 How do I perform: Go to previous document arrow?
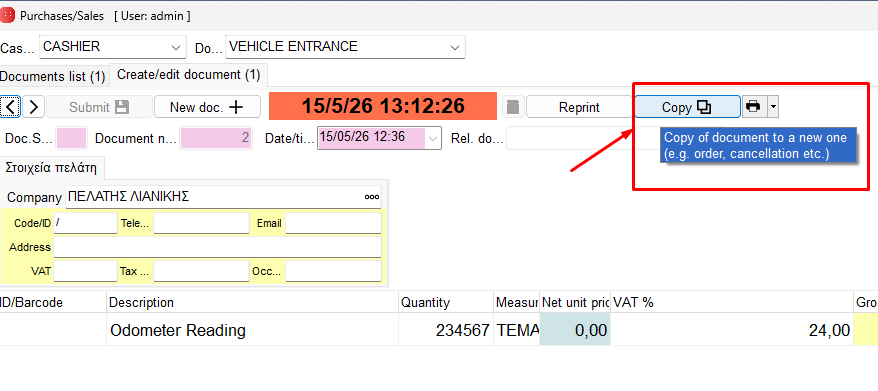point(11,106)
